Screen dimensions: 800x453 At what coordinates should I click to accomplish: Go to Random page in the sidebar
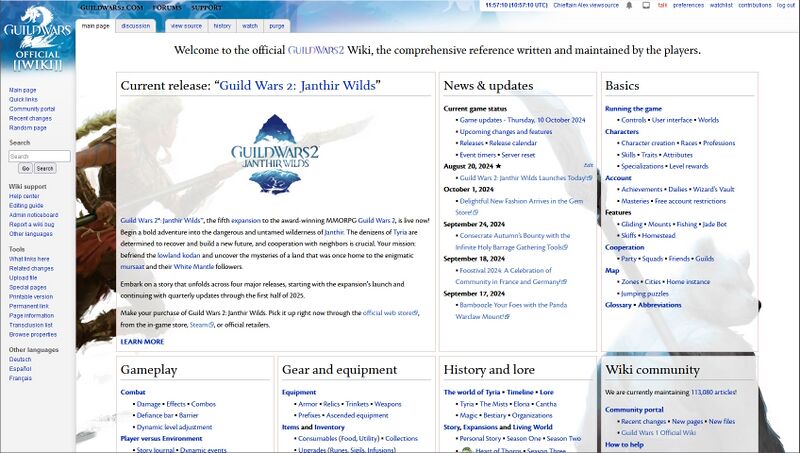28,128
